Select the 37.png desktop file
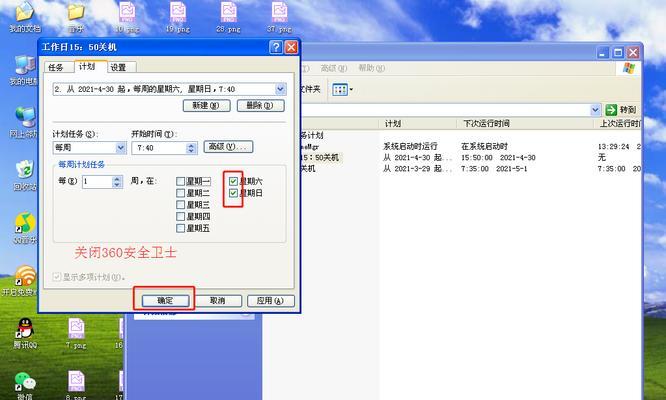The height and width of the screenshot is (400, 666). pyautogui.click(x=279, y=17)
